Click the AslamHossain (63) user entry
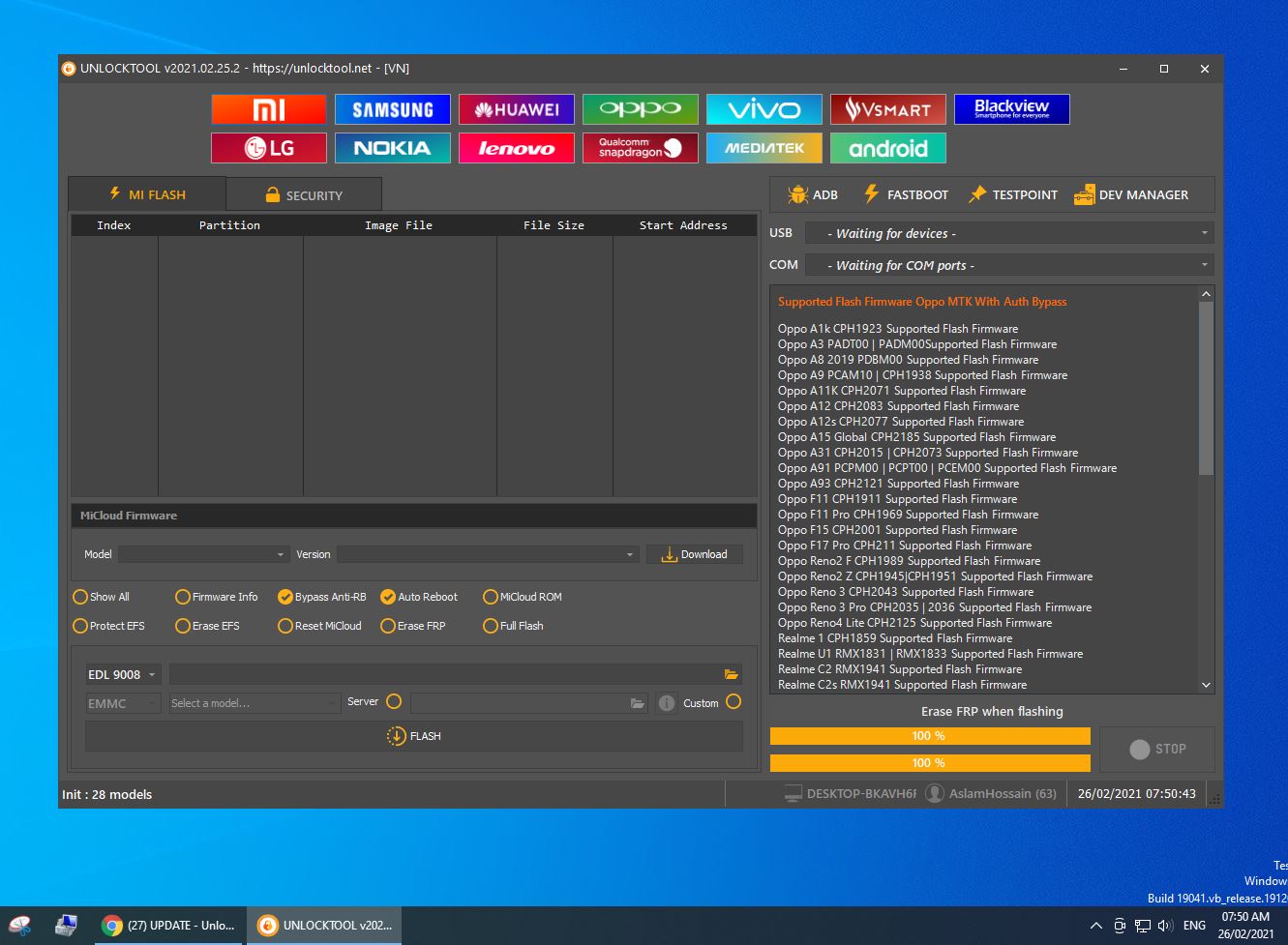Screen dimensions: 1288x945 click(x=991, y=793)
